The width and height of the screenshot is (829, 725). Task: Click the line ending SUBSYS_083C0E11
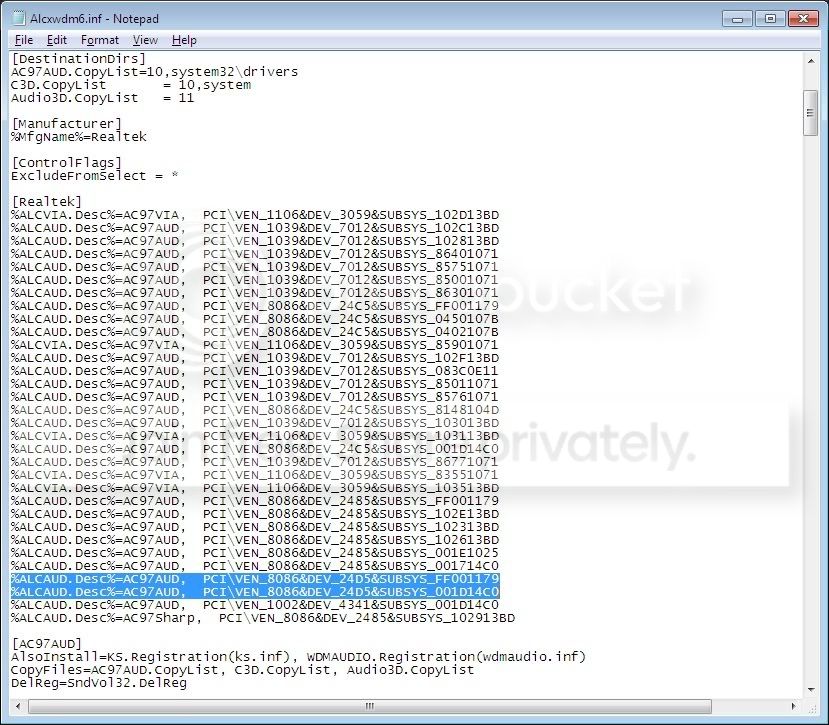[255, 371]
